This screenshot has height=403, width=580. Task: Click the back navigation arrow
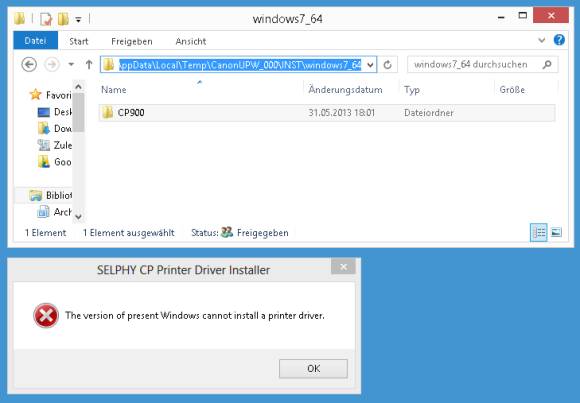tap(29, 65)
